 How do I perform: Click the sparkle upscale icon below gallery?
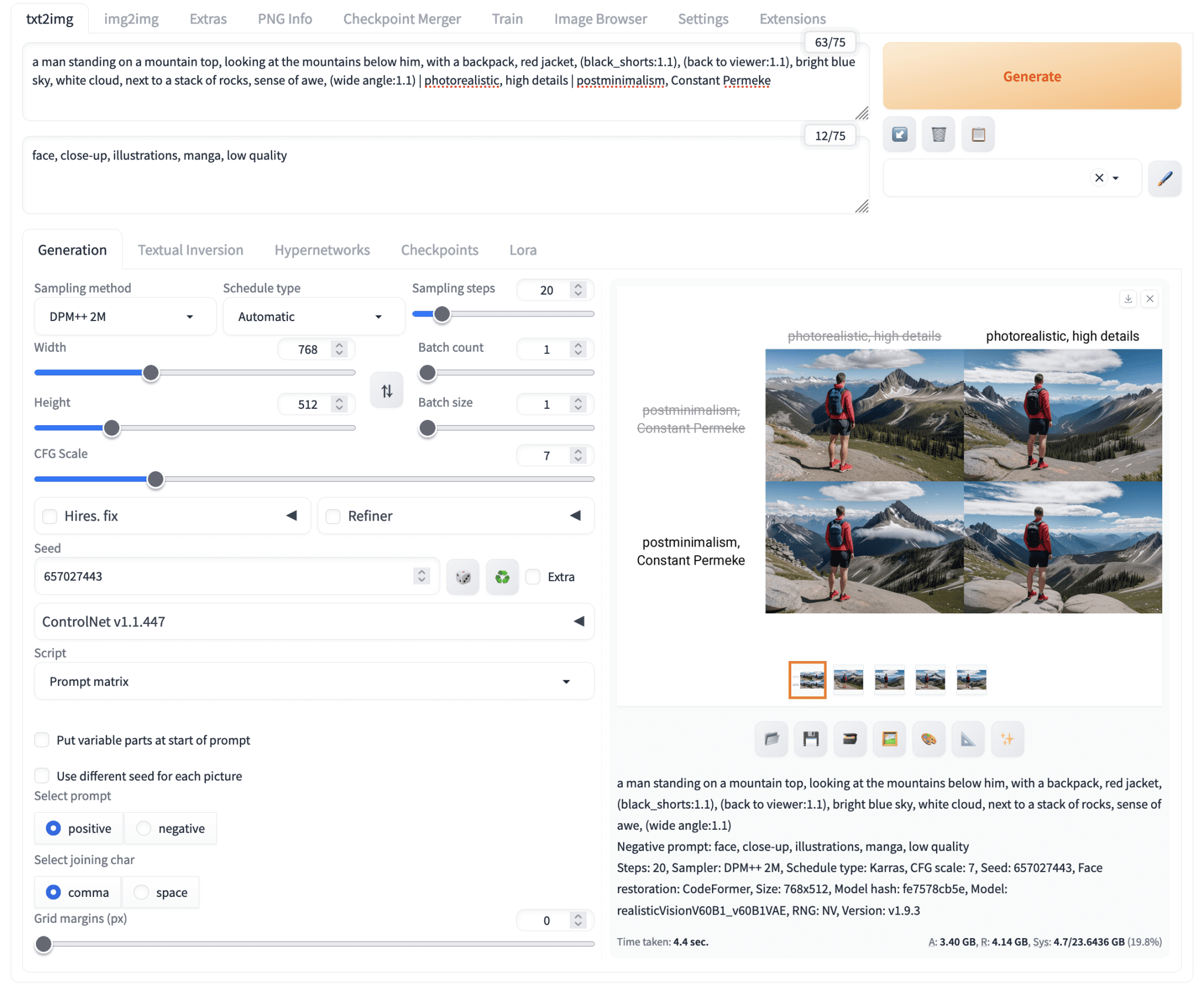(1007, 739)
